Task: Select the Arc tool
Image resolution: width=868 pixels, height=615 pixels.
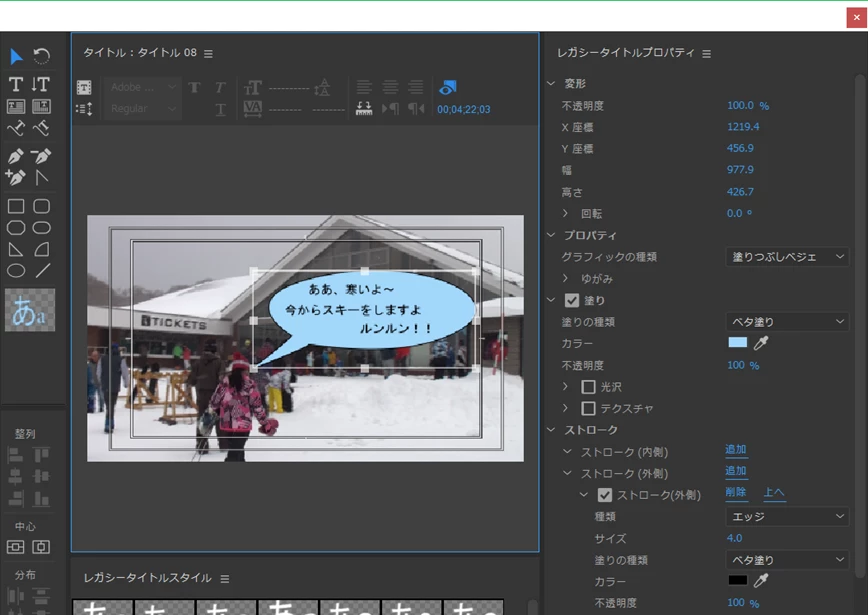Action: tap(42, 250)
